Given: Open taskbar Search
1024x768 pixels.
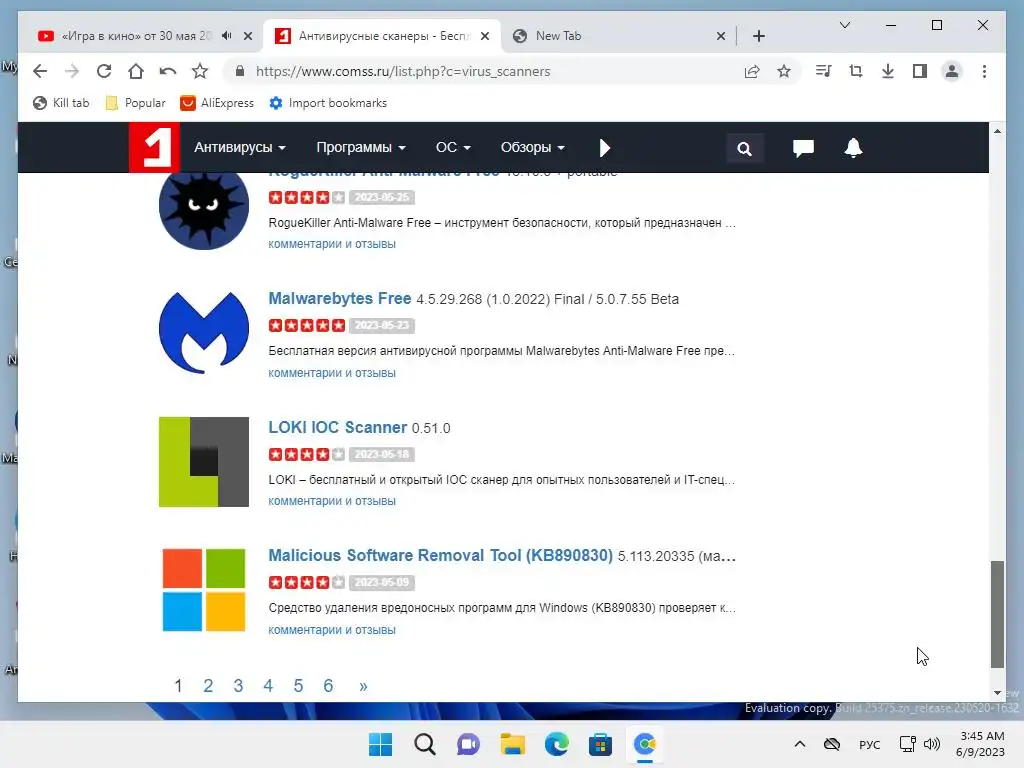Looking at the screenshot, I should pyautogui.click(x=424, y=744).
